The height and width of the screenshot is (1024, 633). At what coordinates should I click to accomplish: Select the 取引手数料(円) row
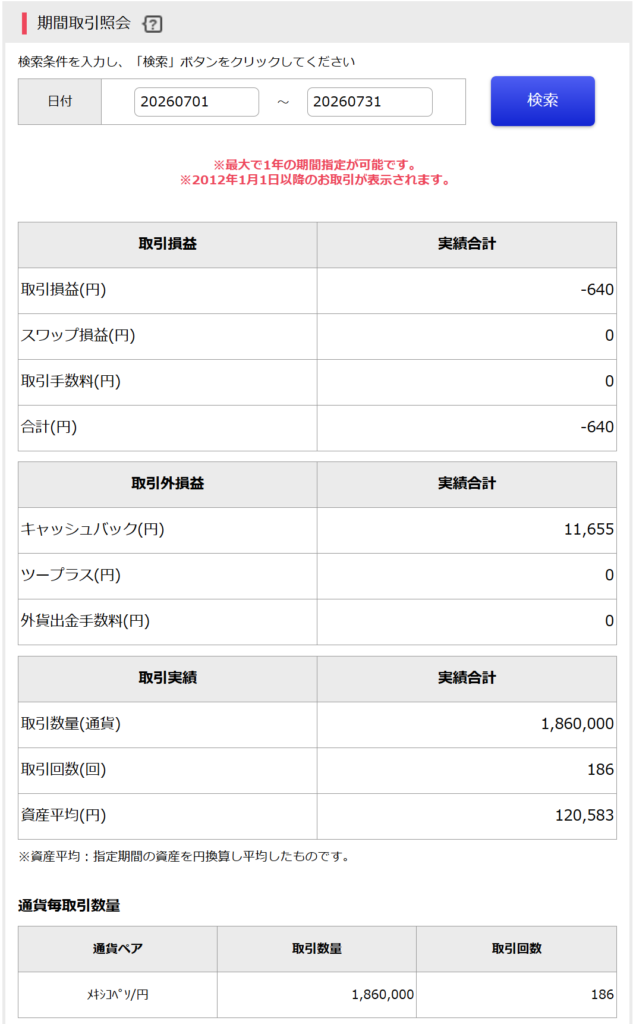tap(317, 381)
